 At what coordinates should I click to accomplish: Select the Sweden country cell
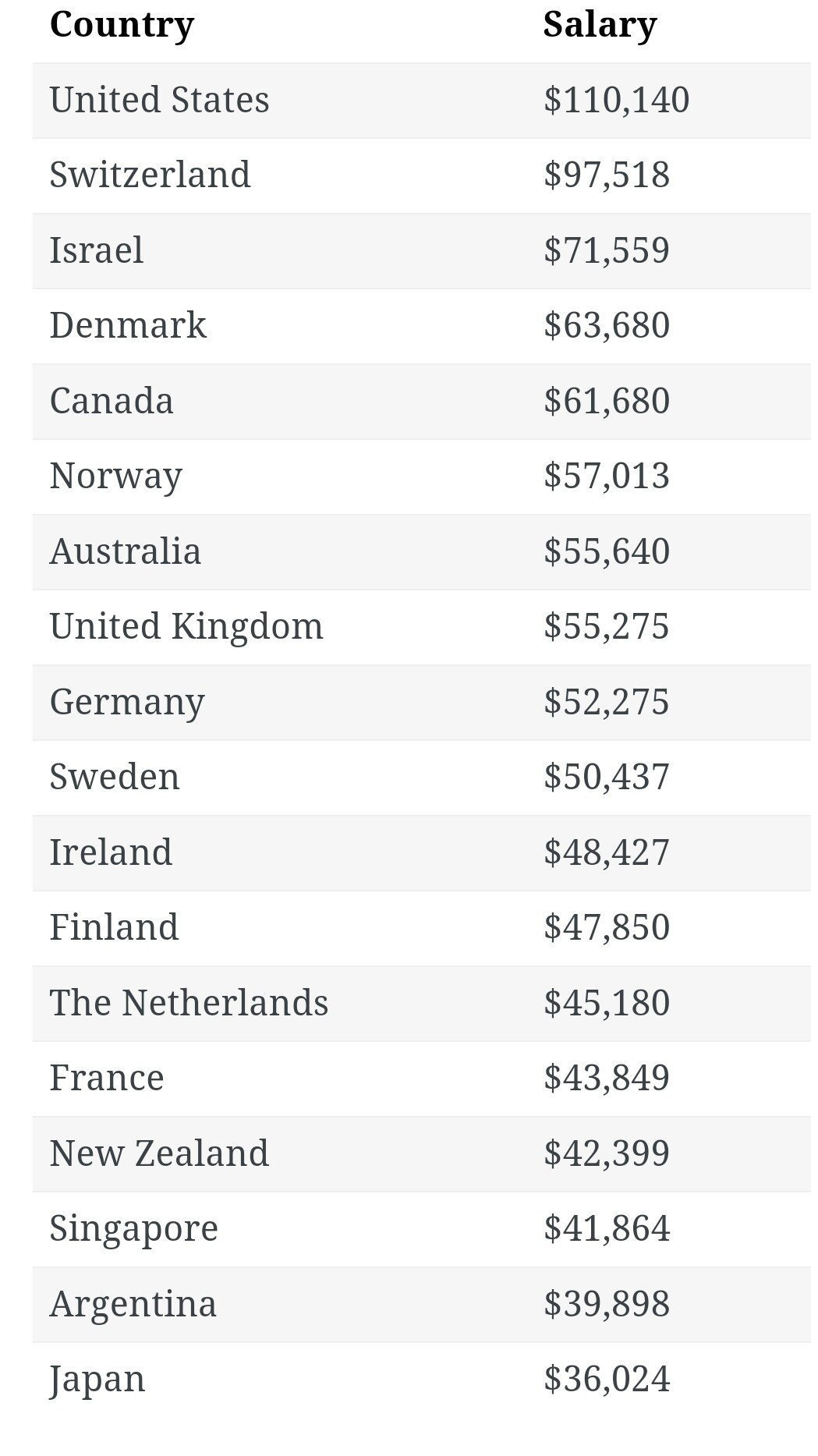pos(115,777)
